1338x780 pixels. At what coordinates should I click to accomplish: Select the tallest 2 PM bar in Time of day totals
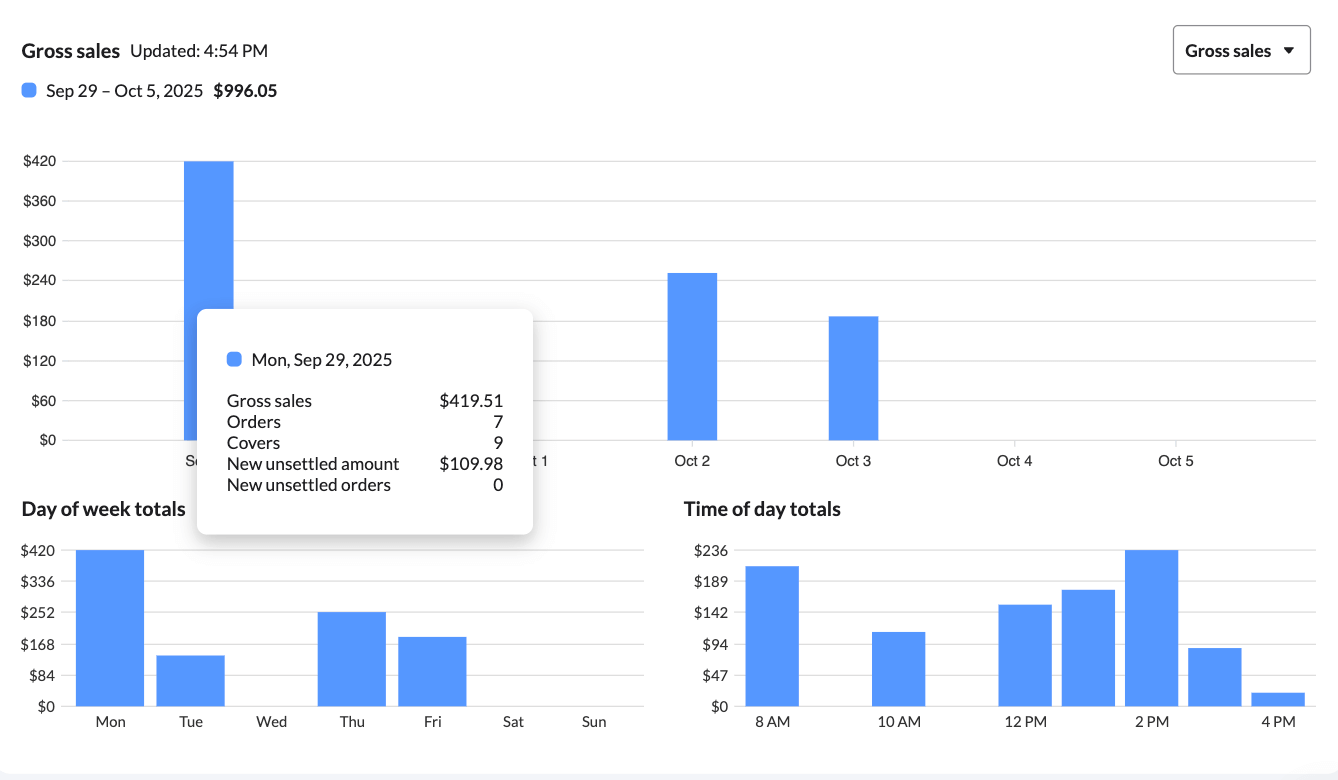pyautogui.click(x=1151, y=628)
